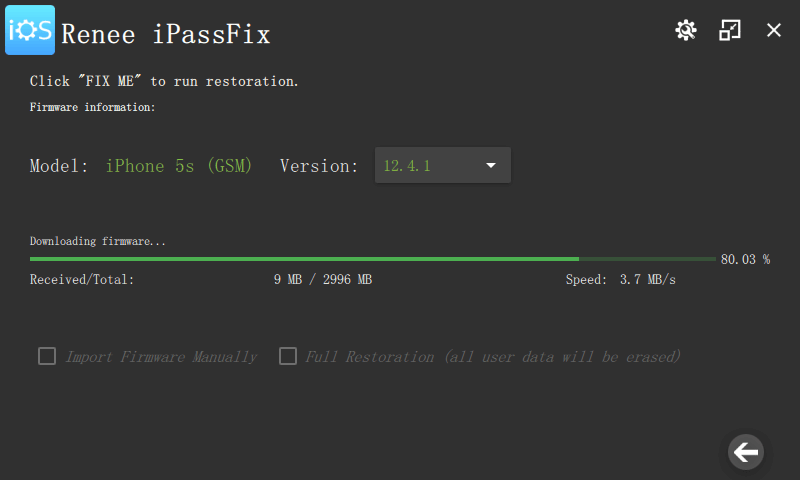The height and width of the screenshot is (480, 800).
Task: Click the Renee iPassFix title text
Action: (x=166, y=34)
